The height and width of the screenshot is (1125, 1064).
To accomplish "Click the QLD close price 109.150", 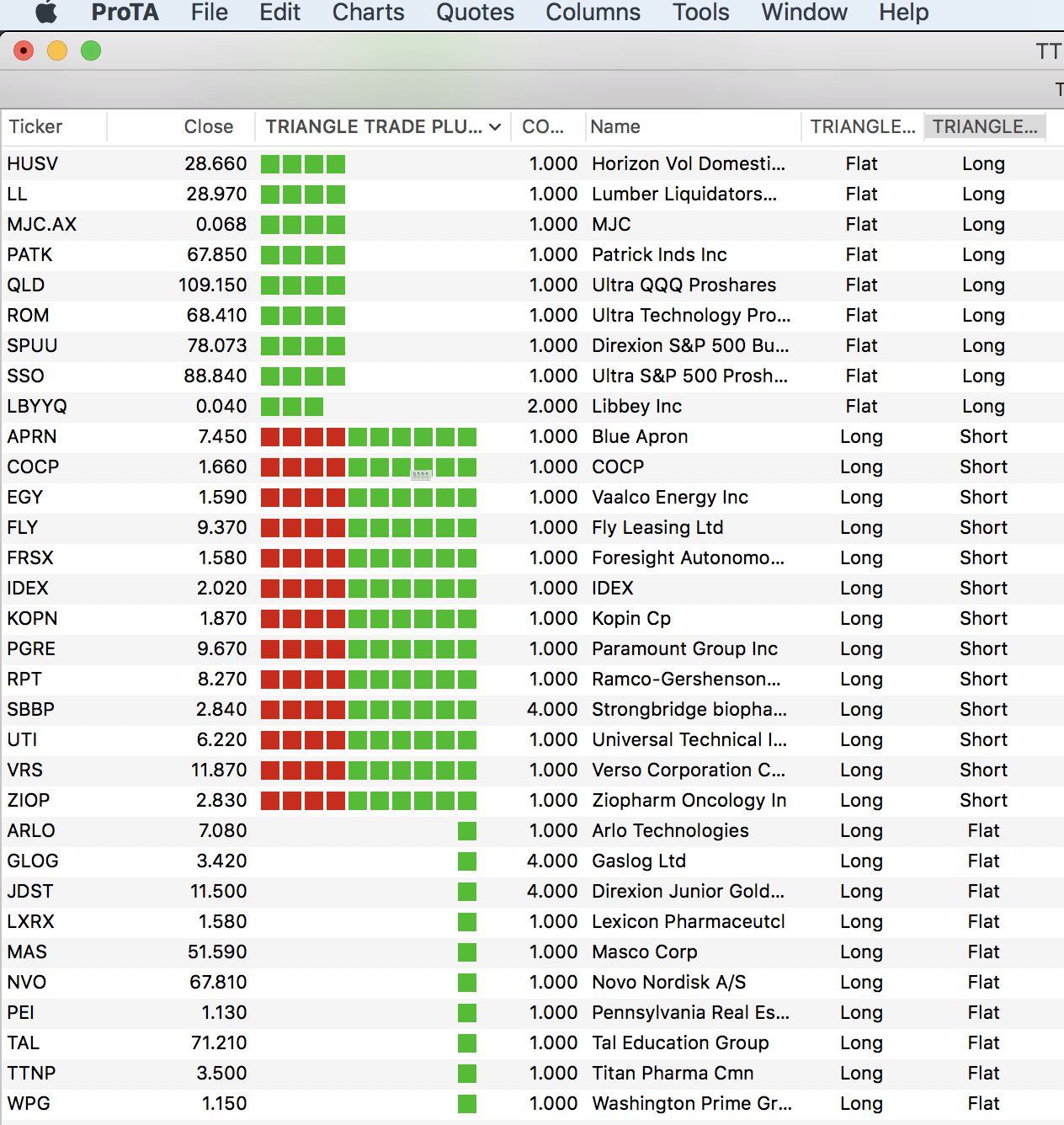I will [x=212, y=285].
